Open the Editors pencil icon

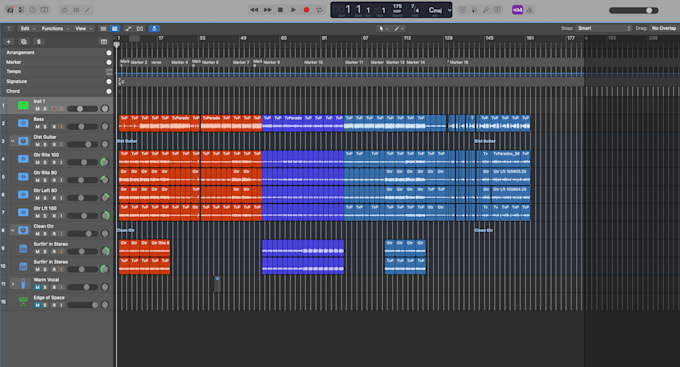click(87, 10)
